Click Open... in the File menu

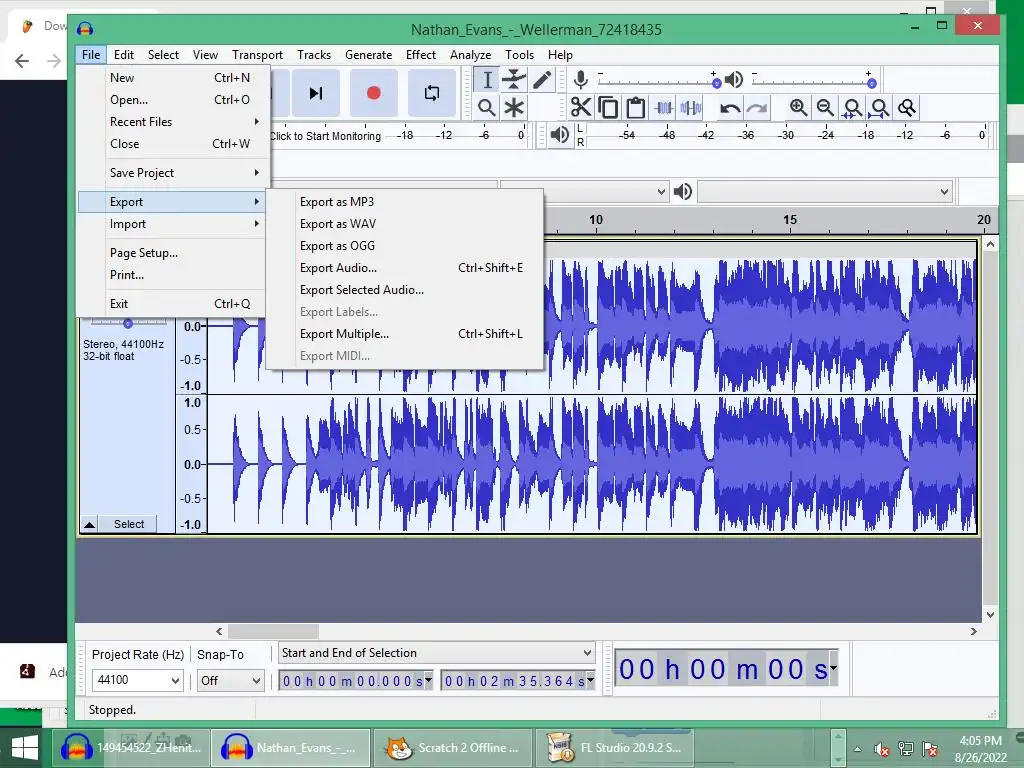pyautogui.click(x=173, y=99)
